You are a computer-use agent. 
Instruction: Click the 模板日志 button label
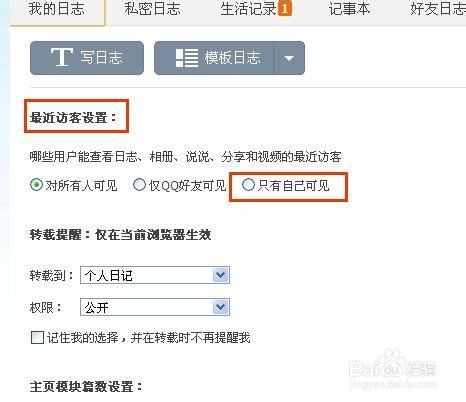(232, 58)
